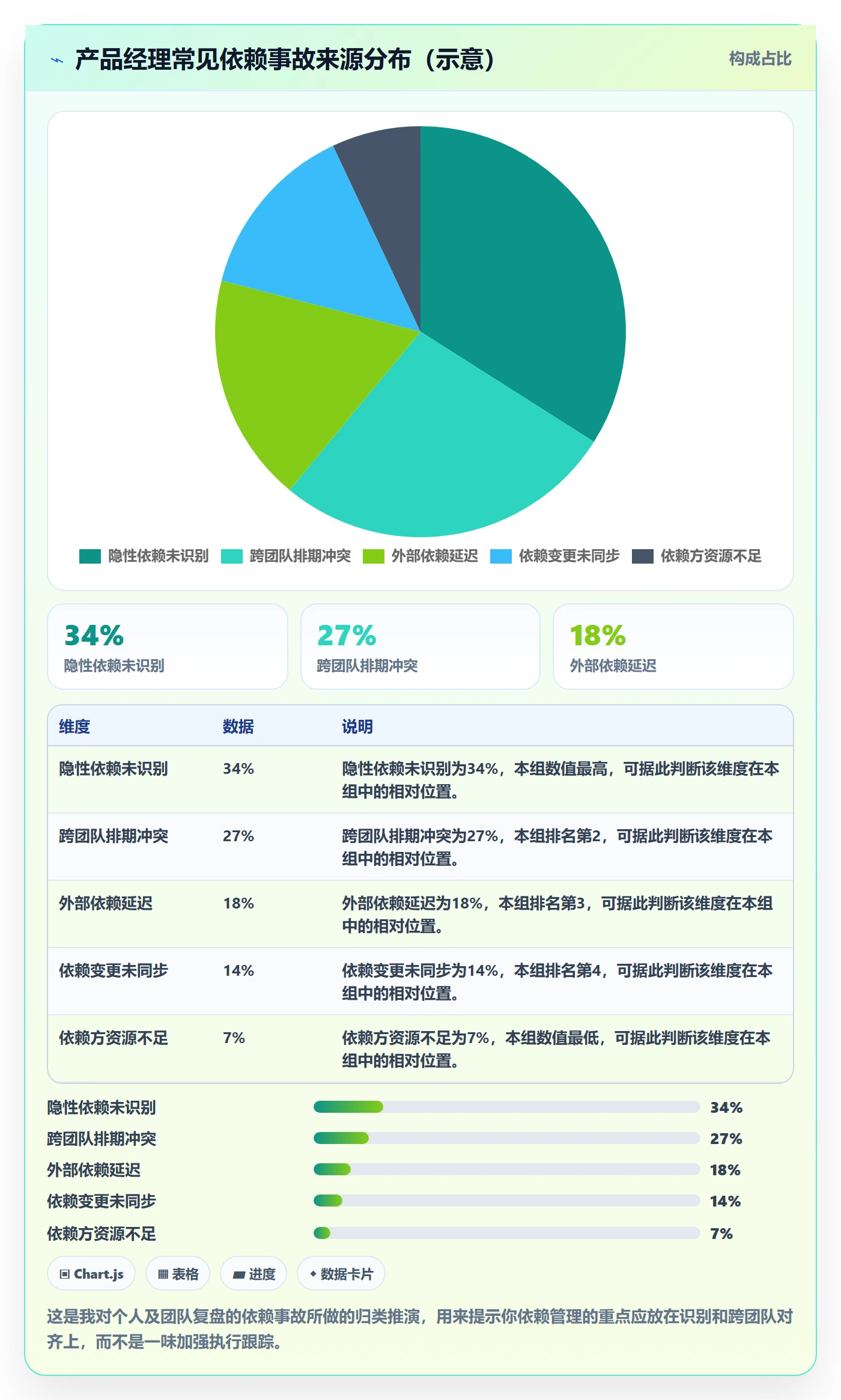Screen dimensions: 841x1400
Task: Click the 隐性依赖未识别 progress bar
Action: (x=506, y=1107)
